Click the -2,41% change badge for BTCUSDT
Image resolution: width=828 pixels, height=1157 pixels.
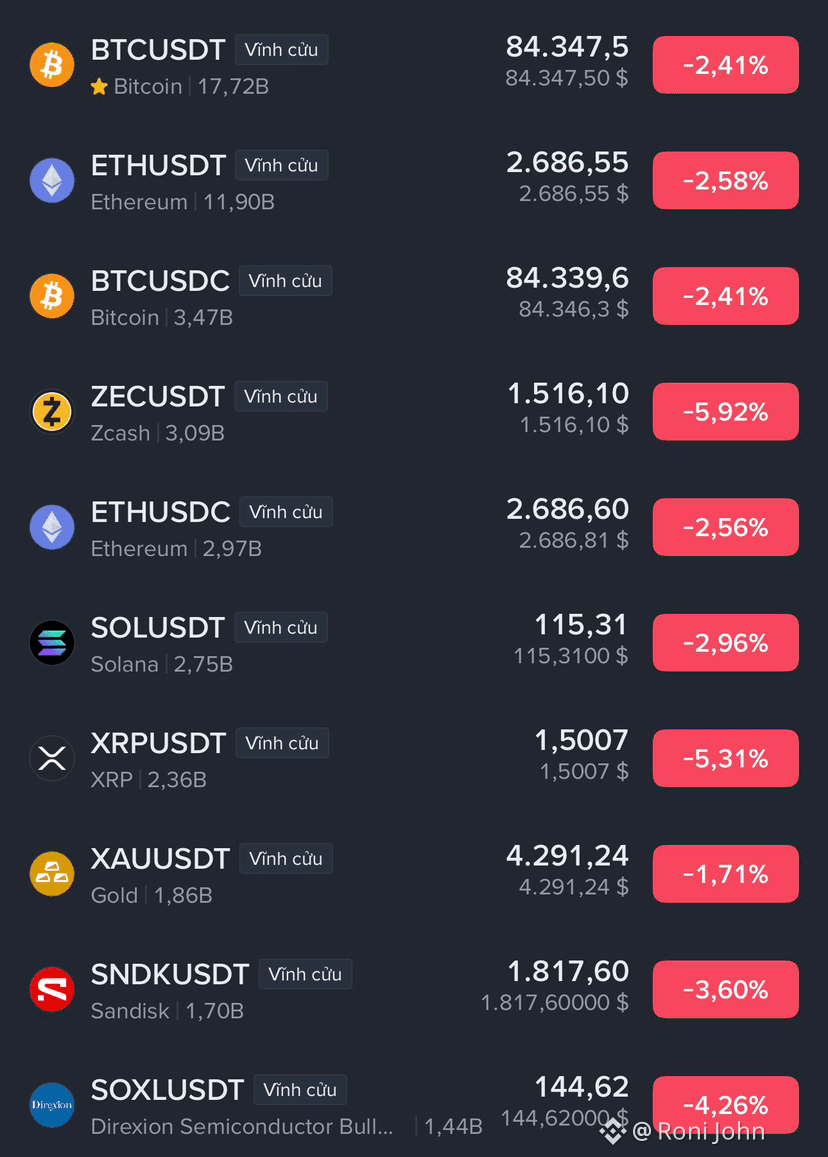725,65
